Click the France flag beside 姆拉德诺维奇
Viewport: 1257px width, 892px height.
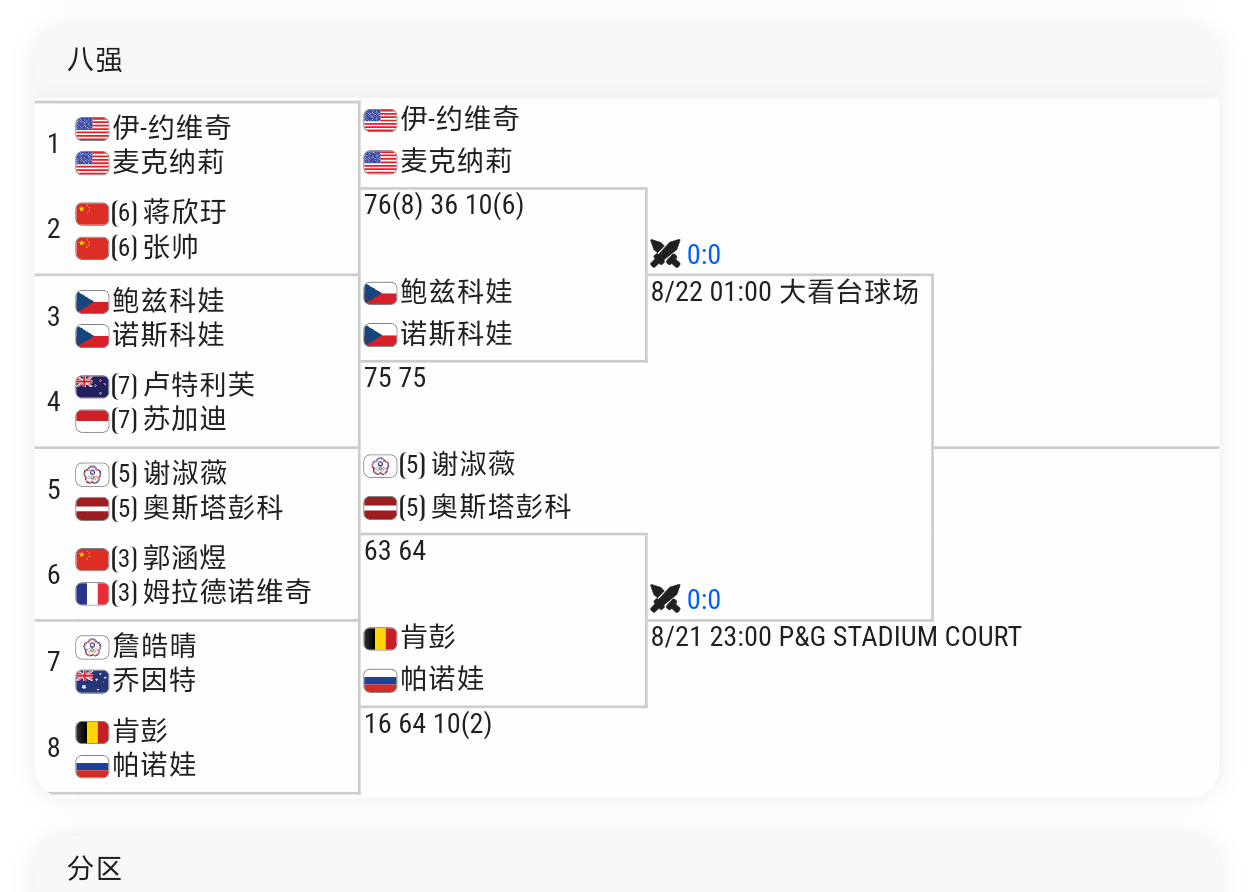pyautogui.click(x=92, y=593)
